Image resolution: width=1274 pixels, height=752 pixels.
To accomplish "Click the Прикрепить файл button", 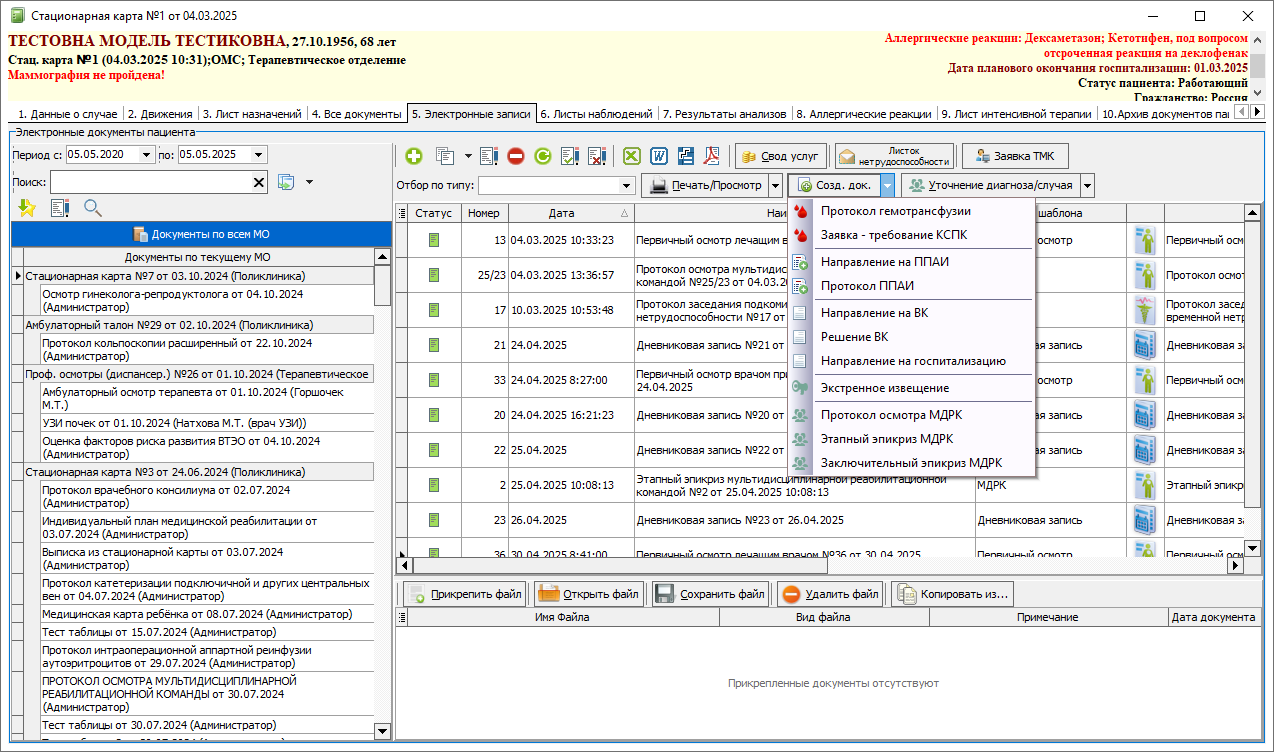I will click(x=466, y=594).
